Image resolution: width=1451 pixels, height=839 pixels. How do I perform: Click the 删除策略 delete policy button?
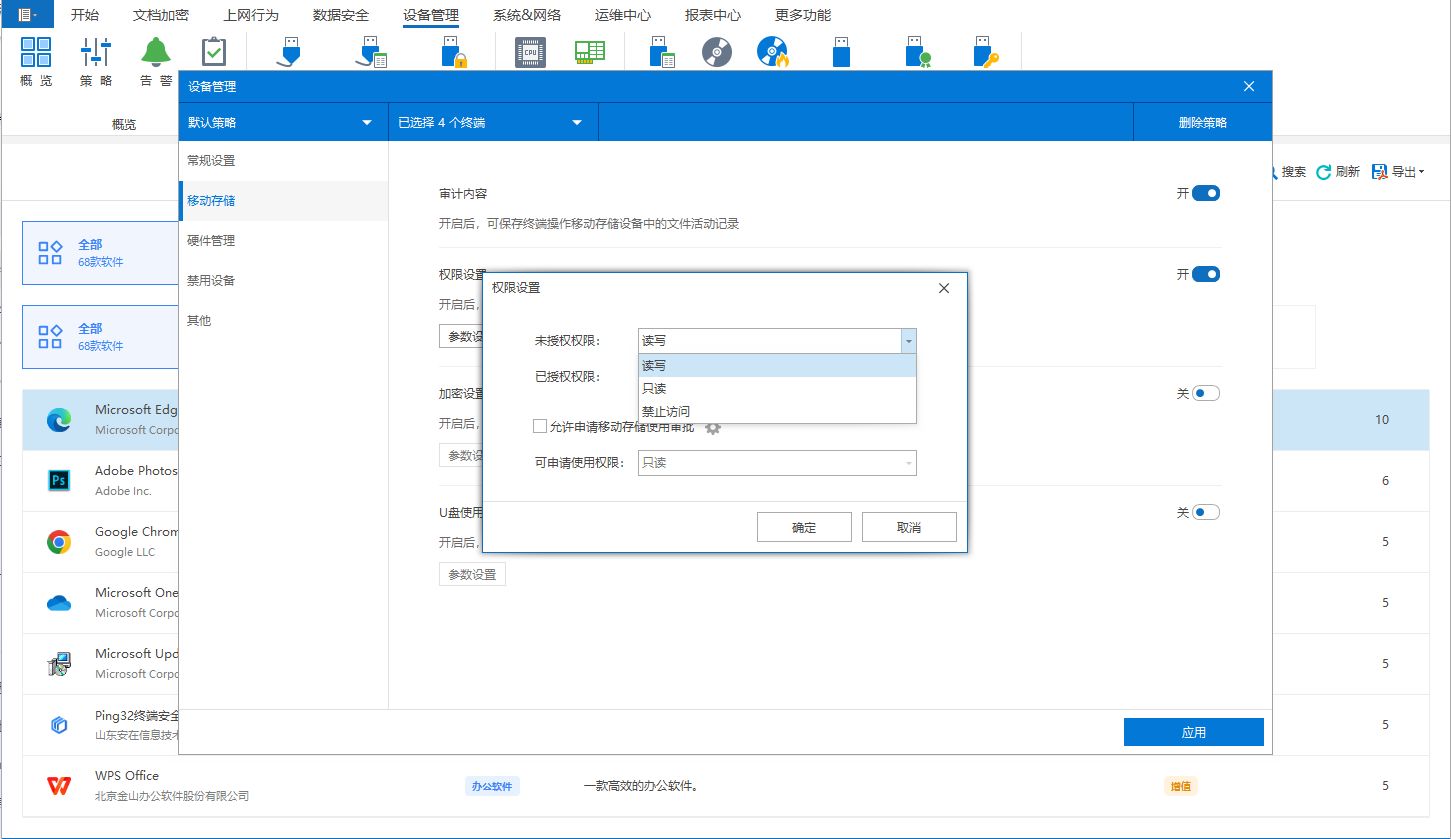point(1203,123)
